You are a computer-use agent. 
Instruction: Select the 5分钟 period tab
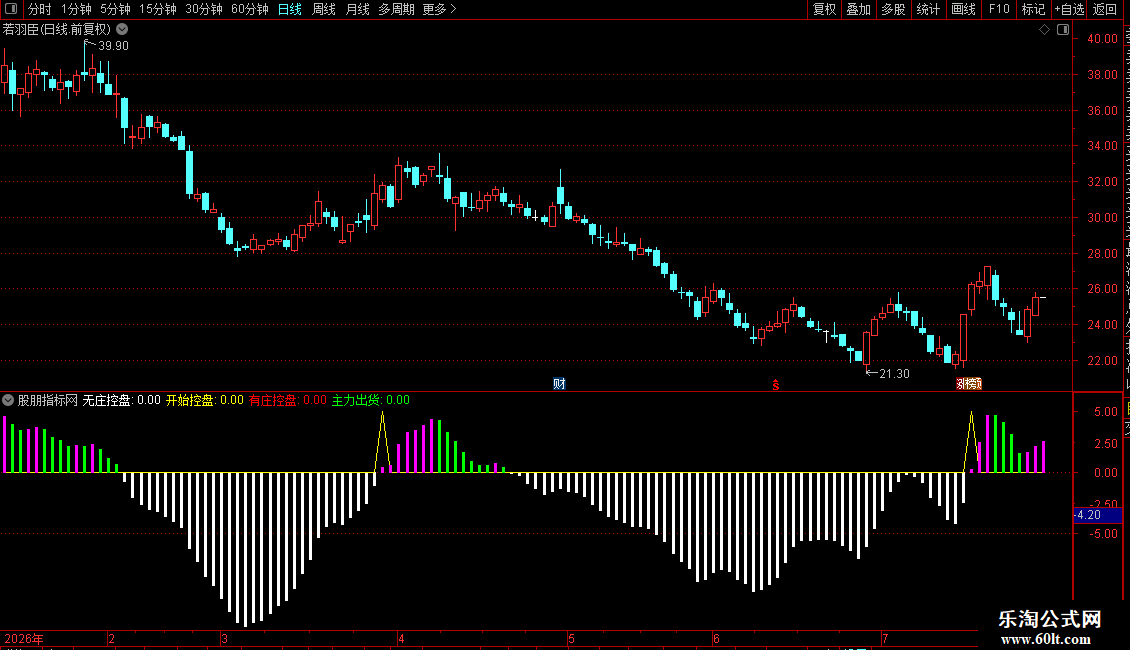click(x=115, y=9)
